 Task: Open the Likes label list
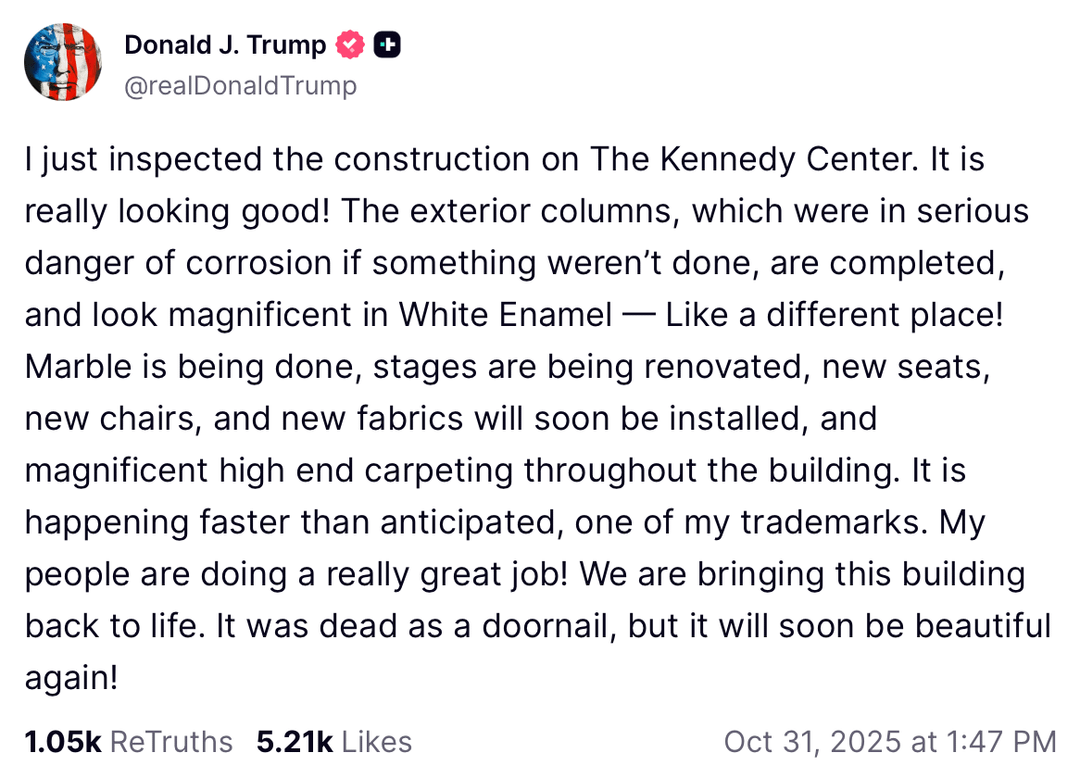376,741
